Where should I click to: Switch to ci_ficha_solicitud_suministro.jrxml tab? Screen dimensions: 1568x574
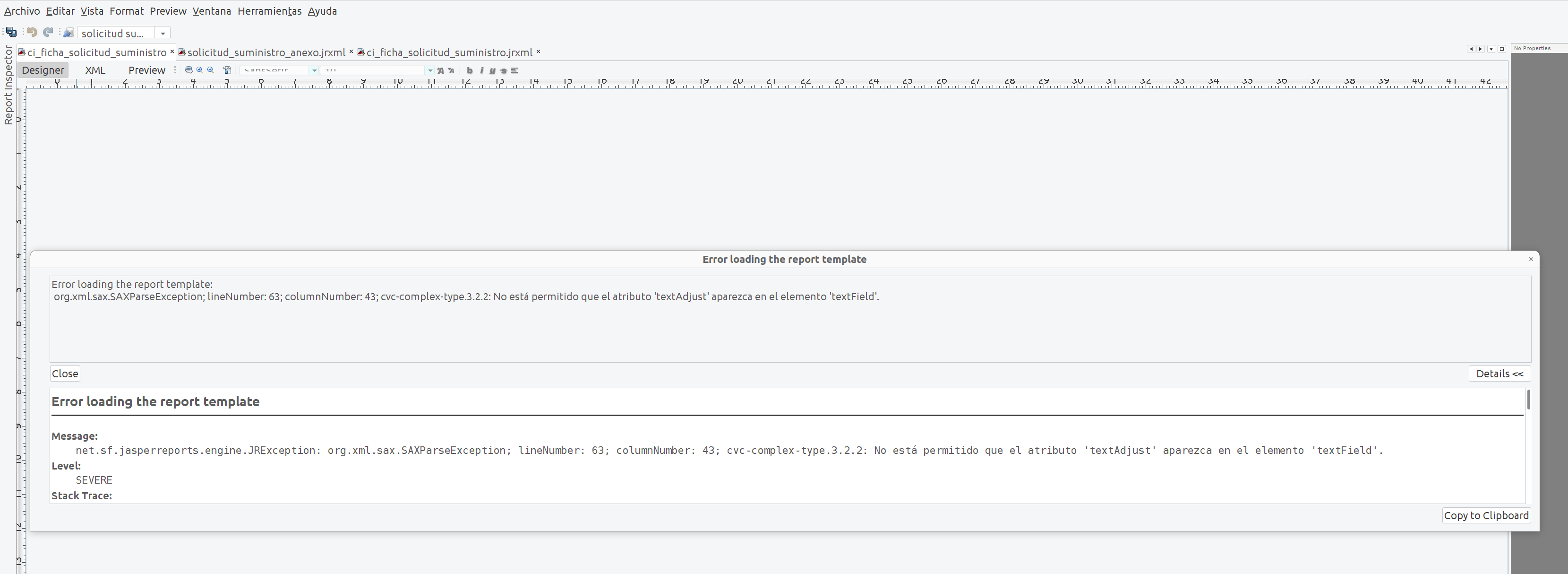(449, 52)
